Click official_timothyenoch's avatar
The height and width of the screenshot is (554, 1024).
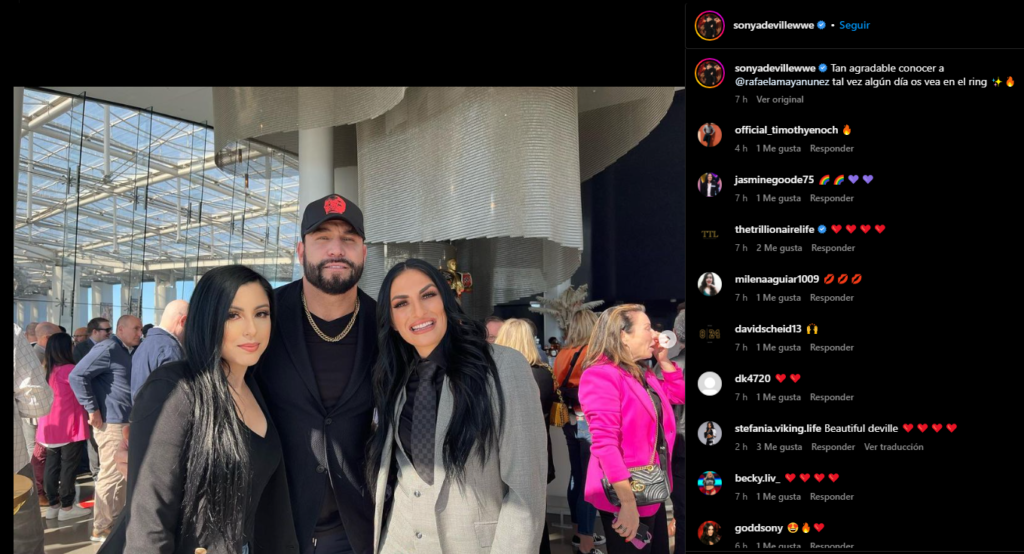(x=709, y=135)
